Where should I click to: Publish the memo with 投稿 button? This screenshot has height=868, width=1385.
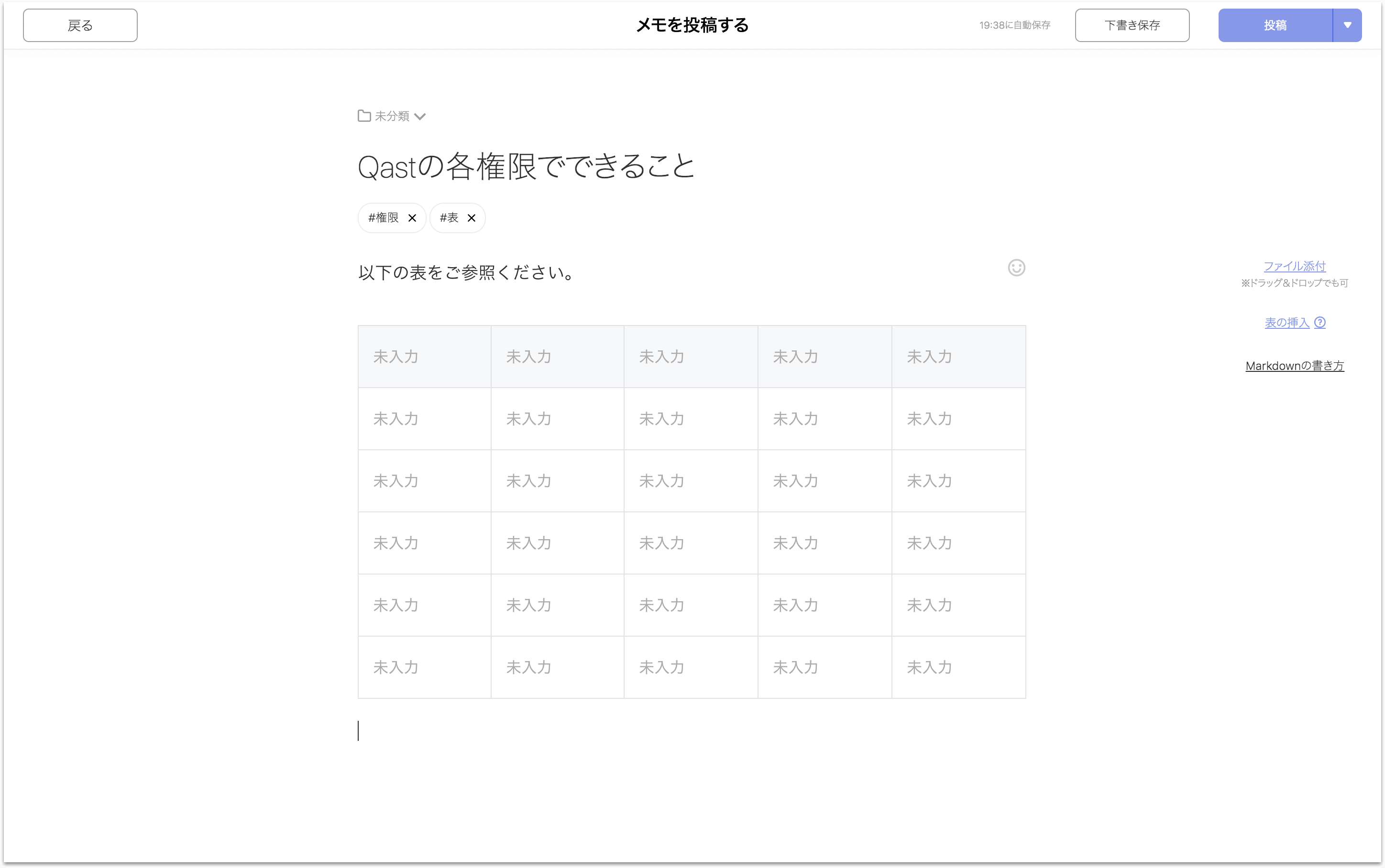point(1275,25)
